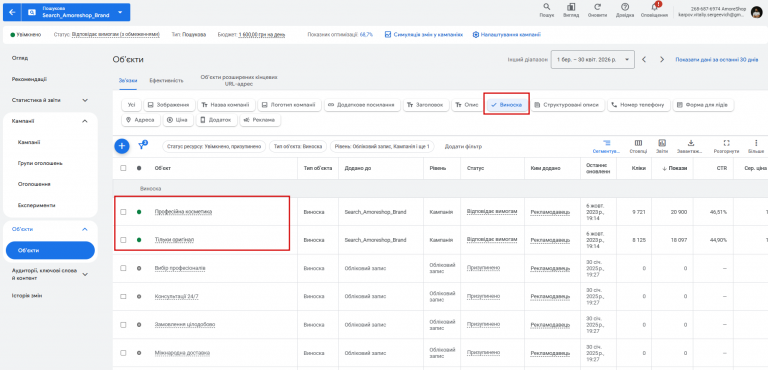Image resolution: width=768 pixels, height=370 pixels.
Task: Open Історія змін in sidebar
Action: [27, 296]
